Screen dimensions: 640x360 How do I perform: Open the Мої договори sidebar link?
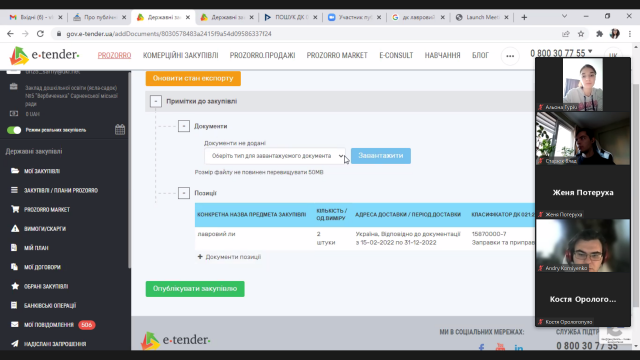pos(42,267)
